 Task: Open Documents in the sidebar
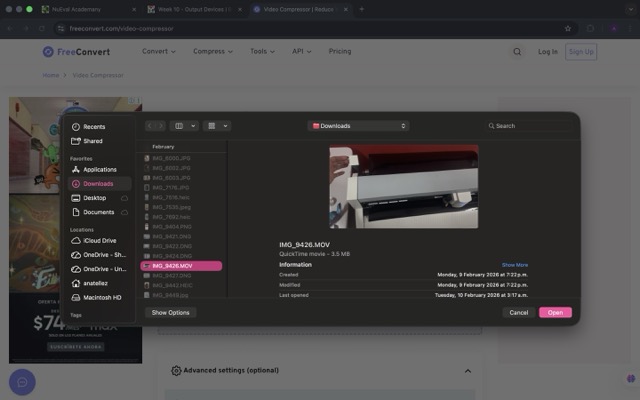98,212
